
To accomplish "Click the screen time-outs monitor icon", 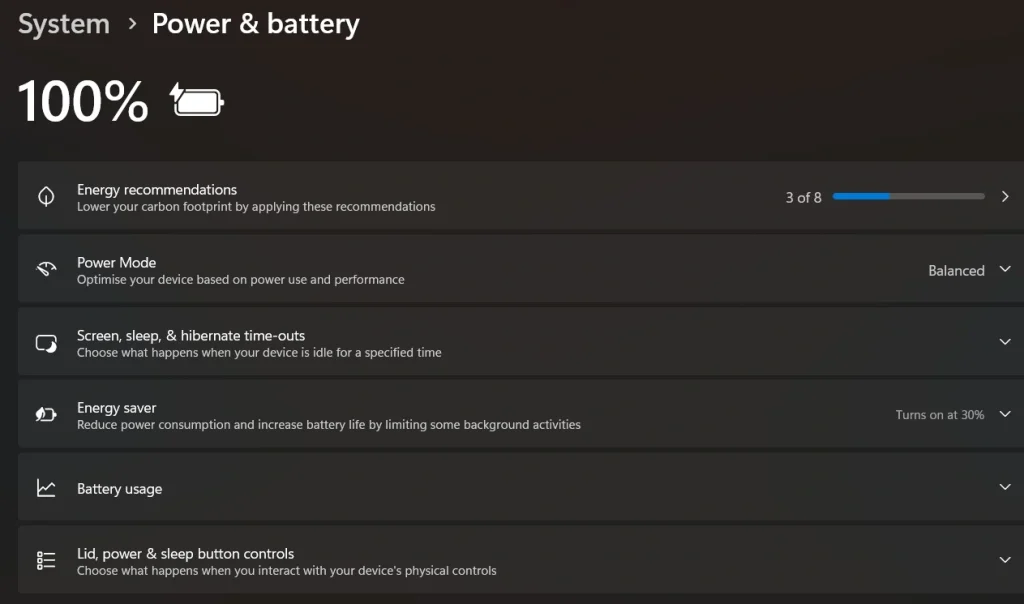I will tap(45, 341).
